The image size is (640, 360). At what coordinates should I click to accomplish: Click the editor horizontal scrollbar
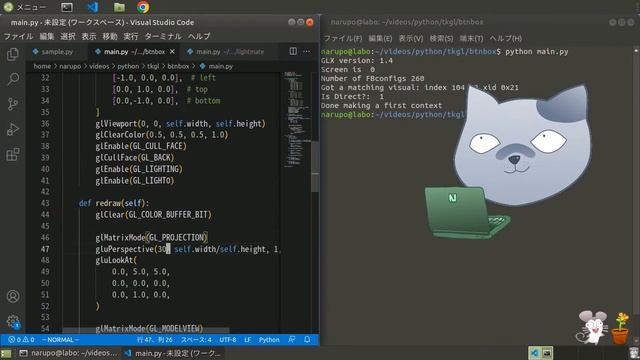tap(146, 330)
